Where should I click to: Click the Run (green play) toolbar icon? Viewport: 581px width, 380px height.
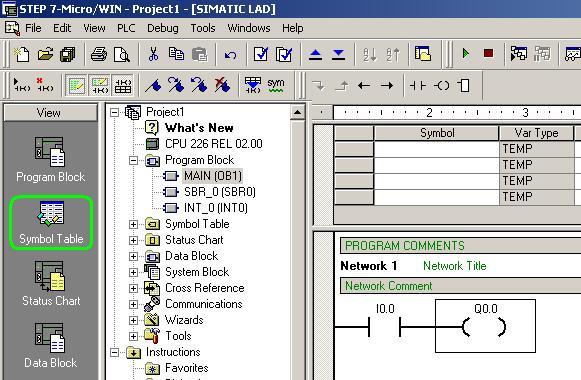465,54
